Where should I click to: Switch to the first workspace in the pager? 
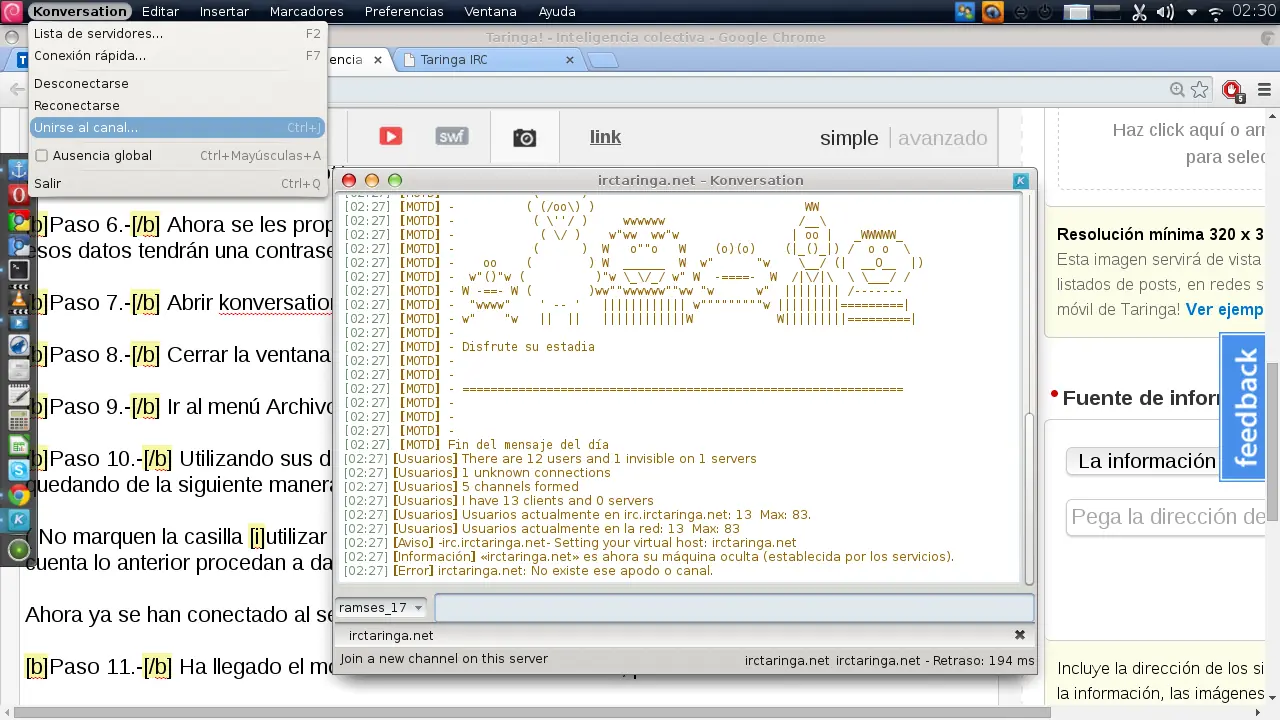pos(1076,12)
